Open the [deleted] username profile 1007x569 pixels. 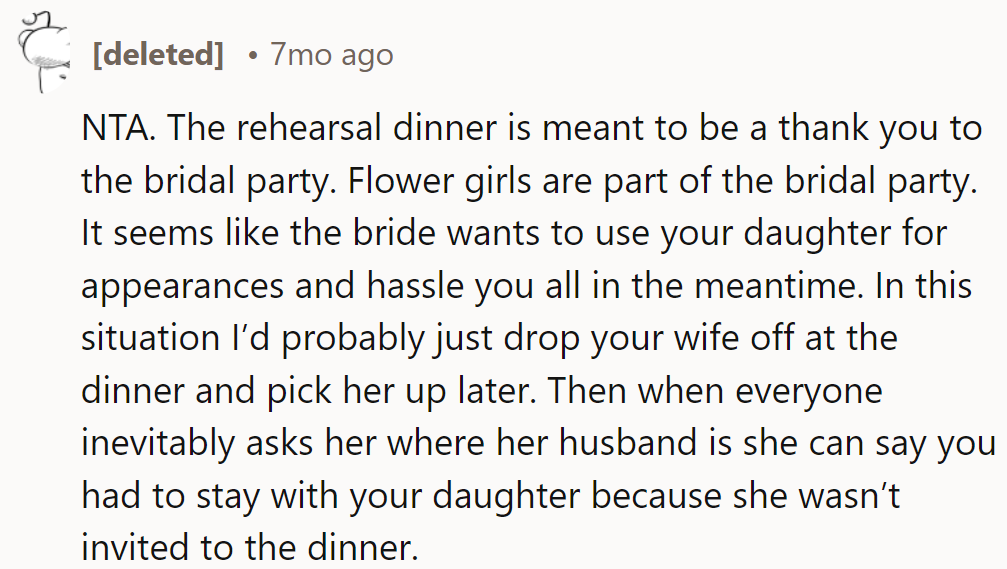[x=157, y=54]
